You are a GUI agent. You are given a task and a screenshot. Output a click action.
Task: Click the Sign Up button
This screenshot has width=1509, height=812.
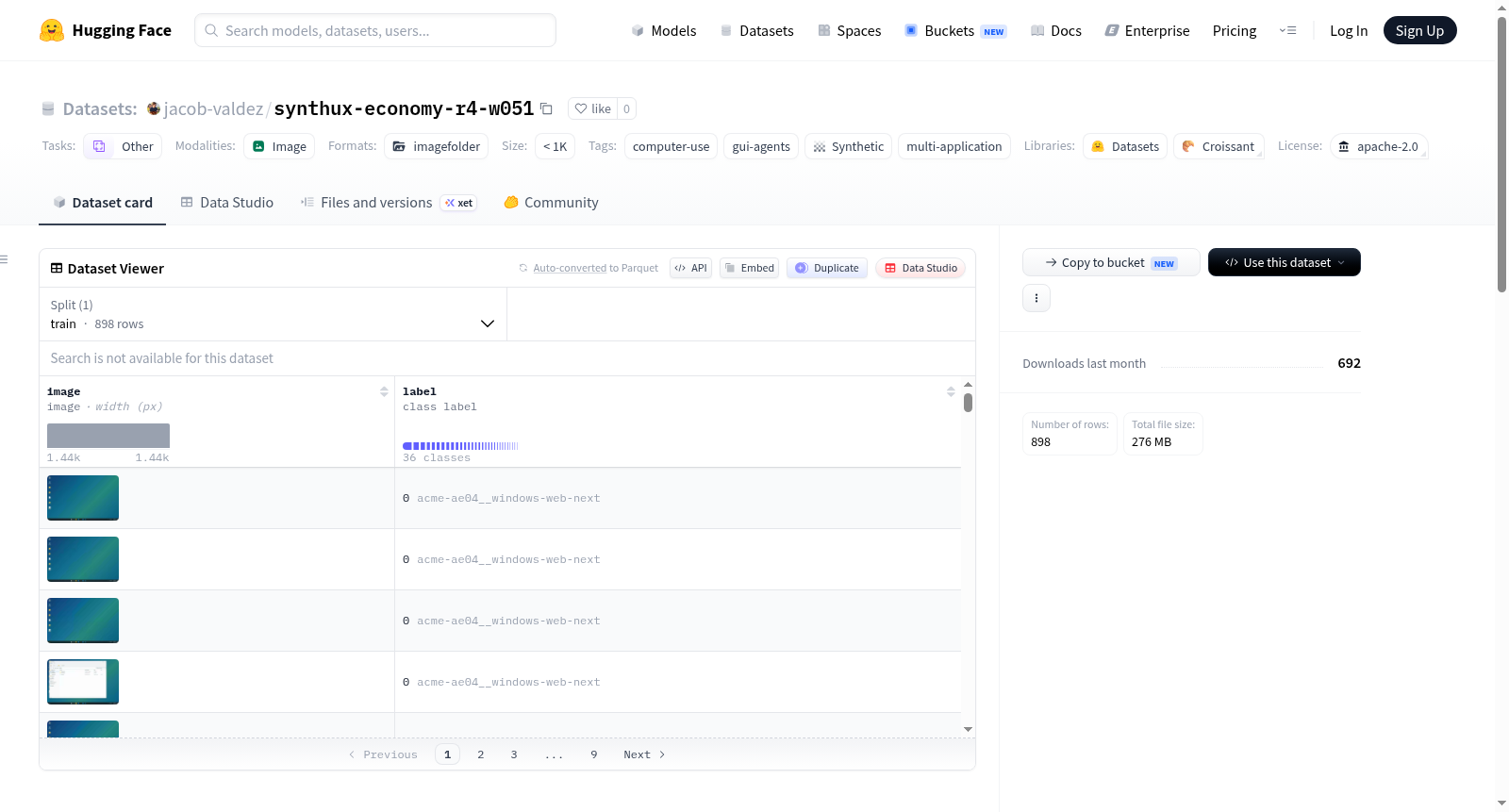[1419, 30]
